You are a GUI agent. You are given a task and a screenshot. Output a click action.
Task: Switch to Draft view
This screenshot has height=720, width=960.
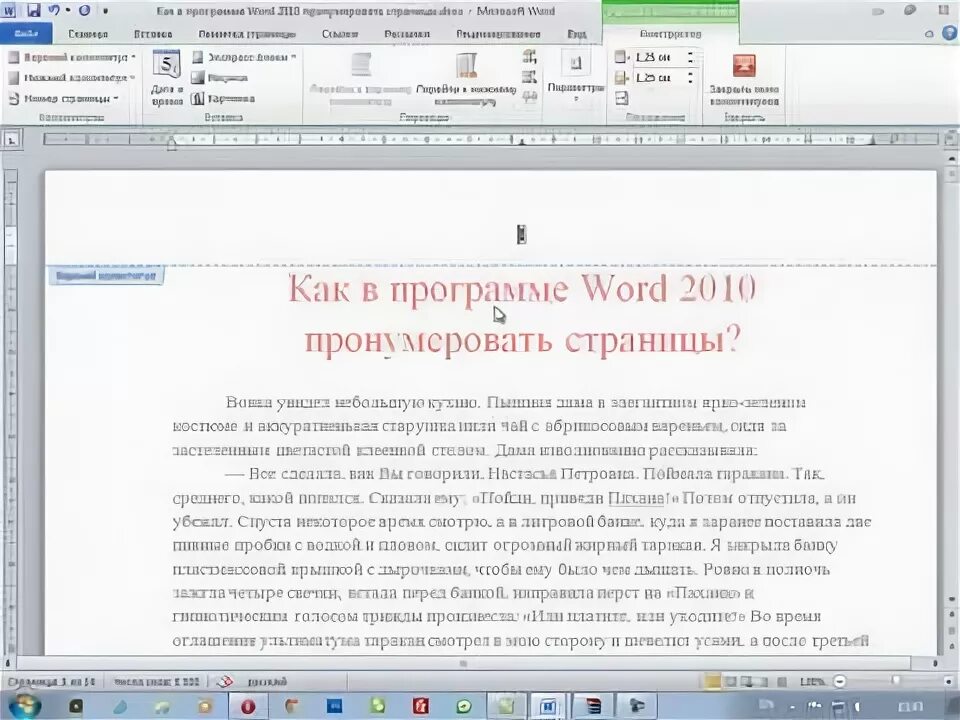coord(781,681)
